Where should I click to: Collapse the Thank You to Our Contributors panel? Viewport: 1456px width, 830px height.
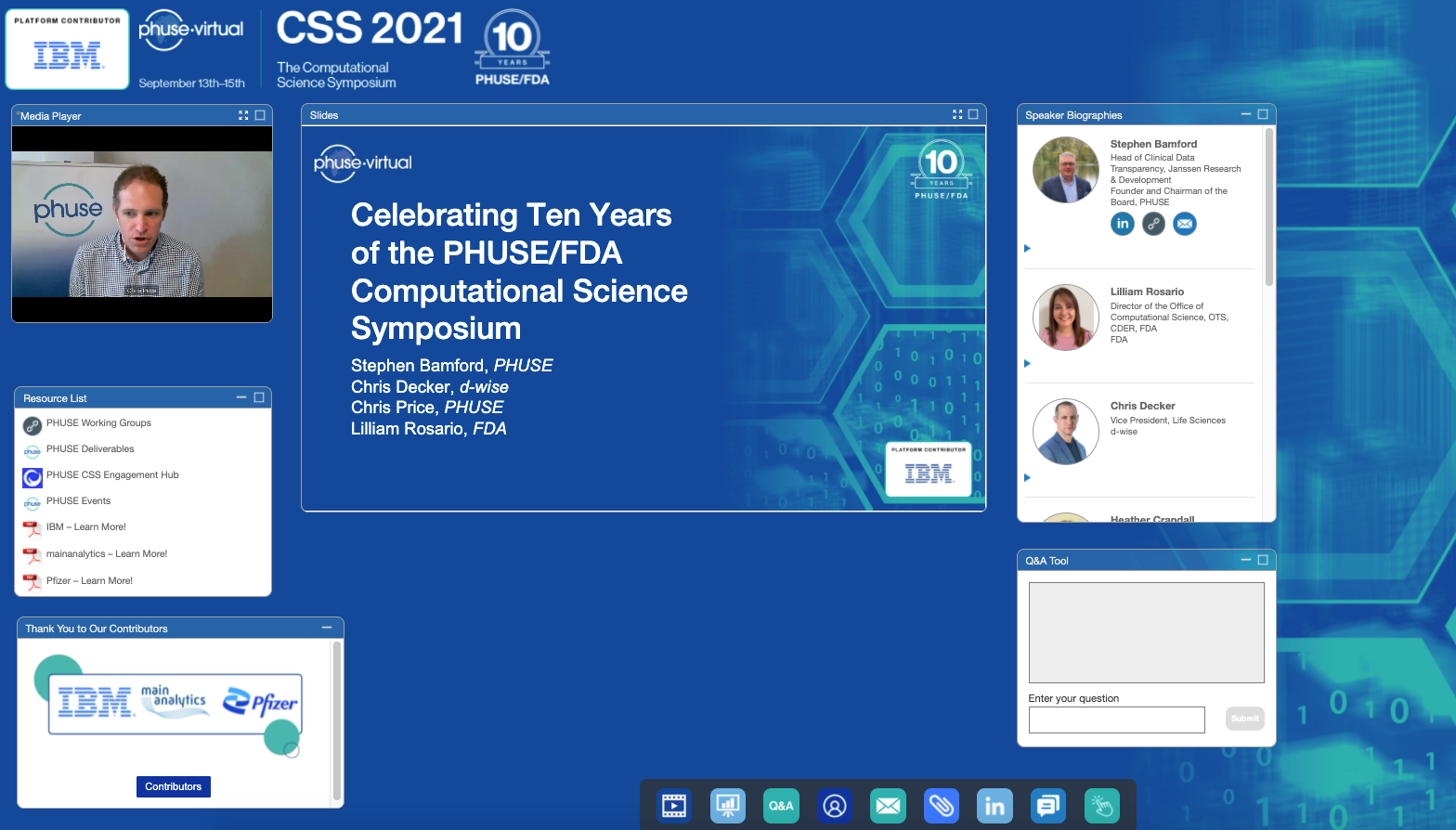point(327,628)
